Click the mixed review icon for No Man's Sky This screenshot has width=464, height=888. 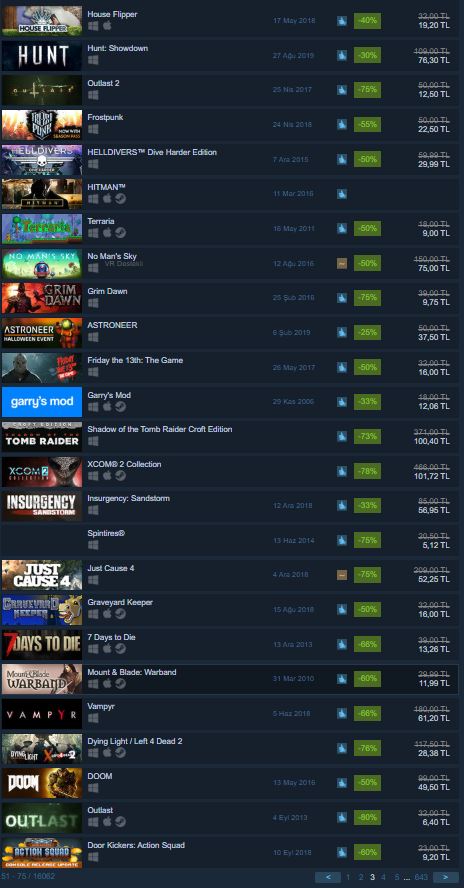pos(342,263)
